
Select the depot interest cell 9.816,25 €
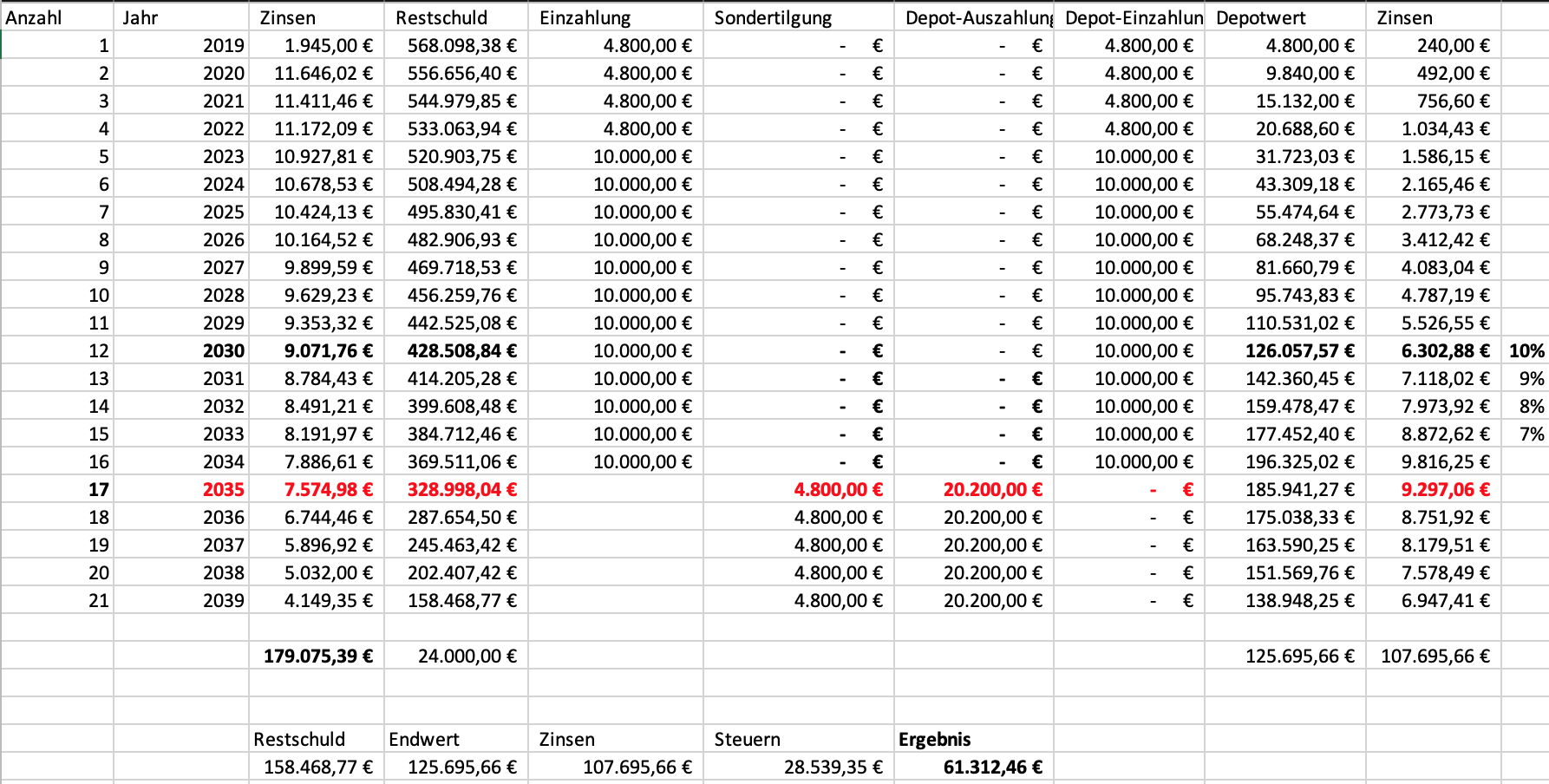1434,461
